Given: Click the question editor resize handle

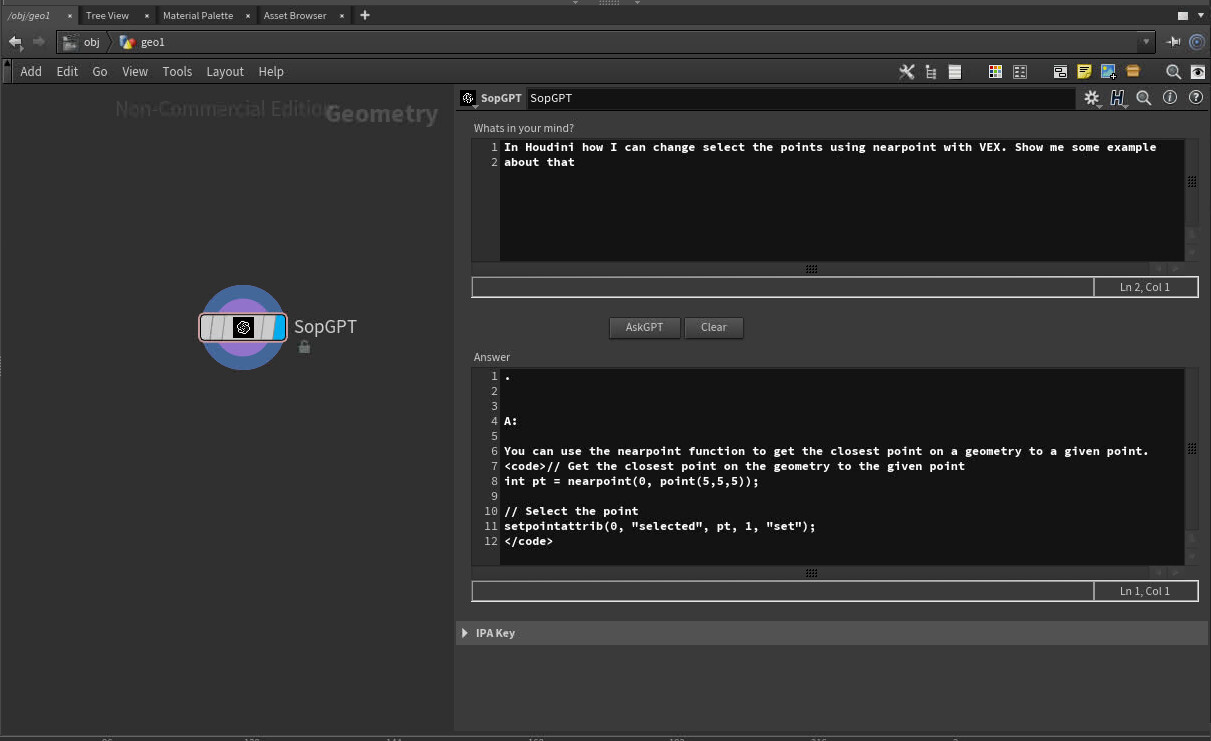Looking at the screenshot, I should 811,269.
